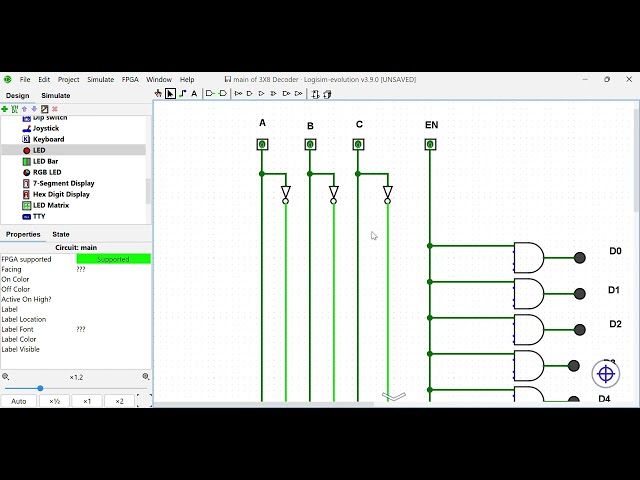Choose the green Wiring tool

pyautogui.click(x=182, y=94)
